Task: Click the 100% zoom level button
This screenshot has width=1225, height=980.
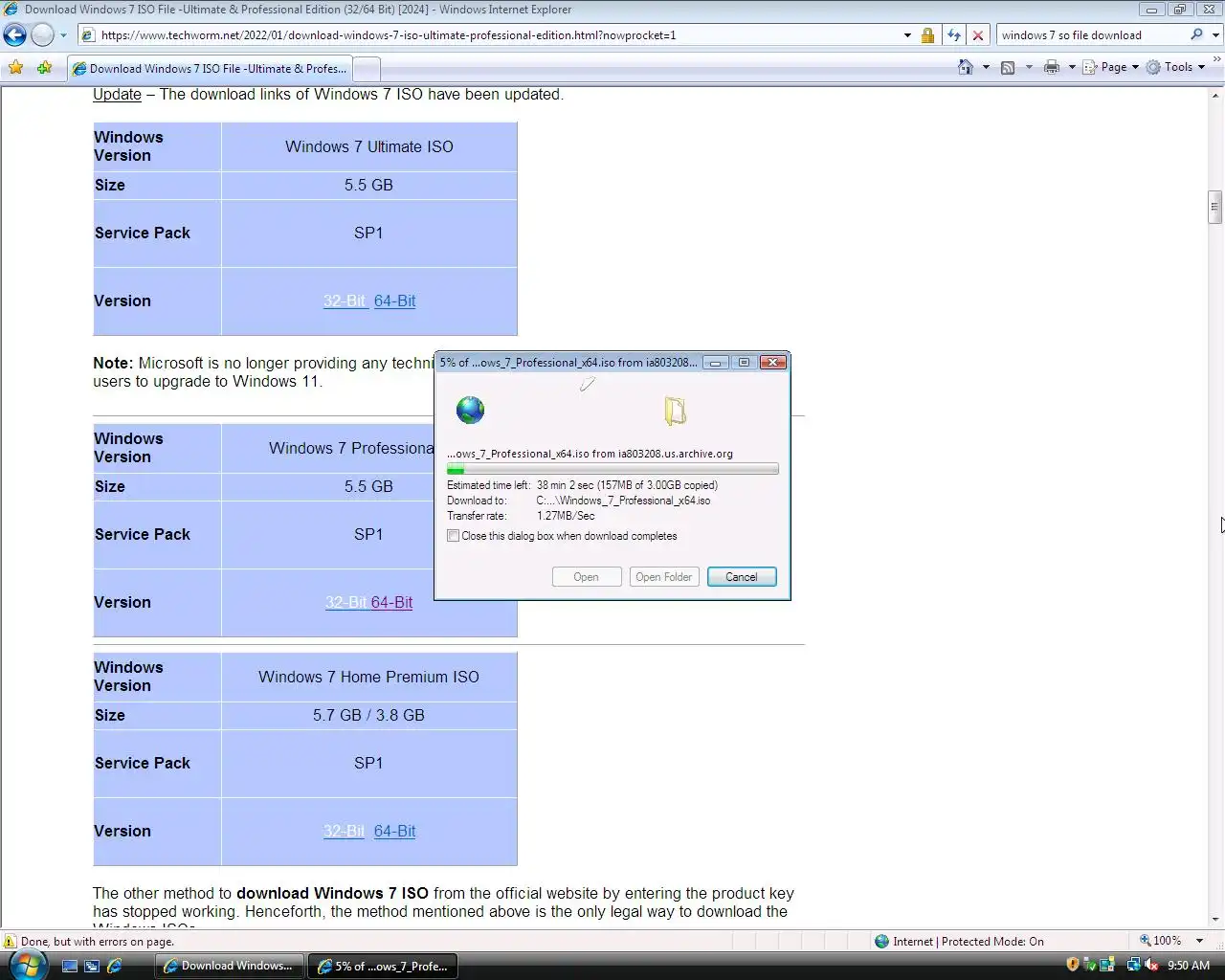Action: pos(1161,942)
